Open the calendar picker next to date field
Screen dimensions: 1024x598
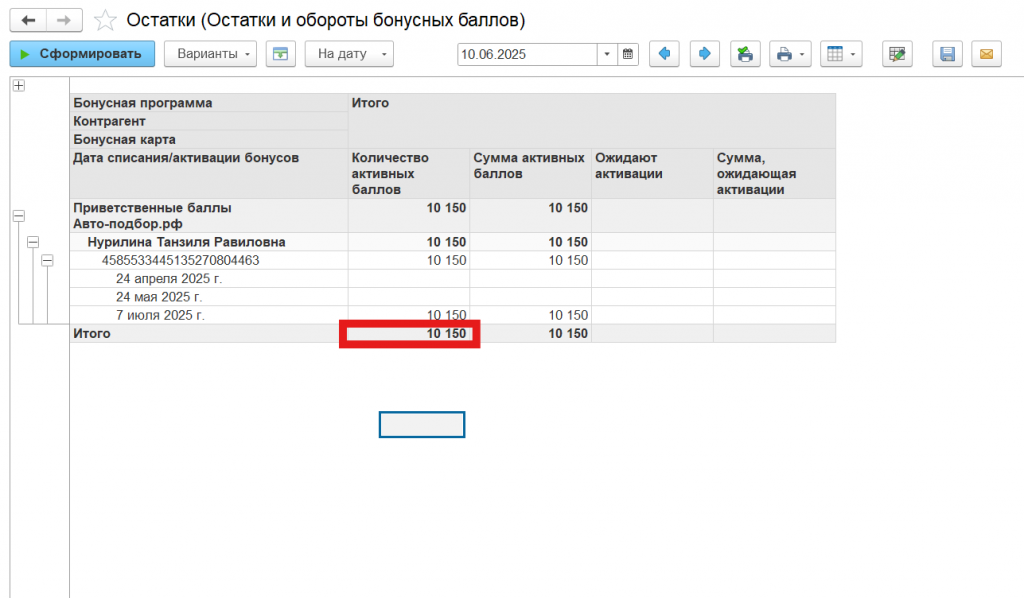coord(627,54)
